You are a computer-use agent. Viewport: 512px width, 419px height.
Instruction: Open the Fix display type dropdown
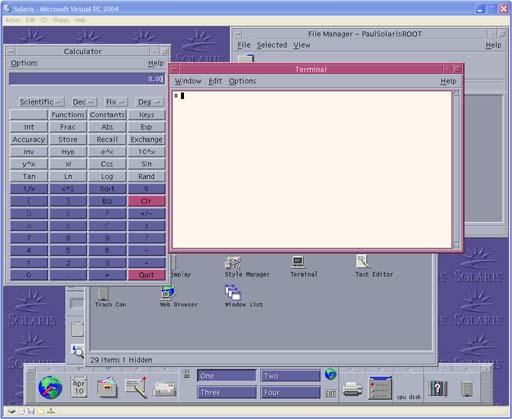[115, 102]
